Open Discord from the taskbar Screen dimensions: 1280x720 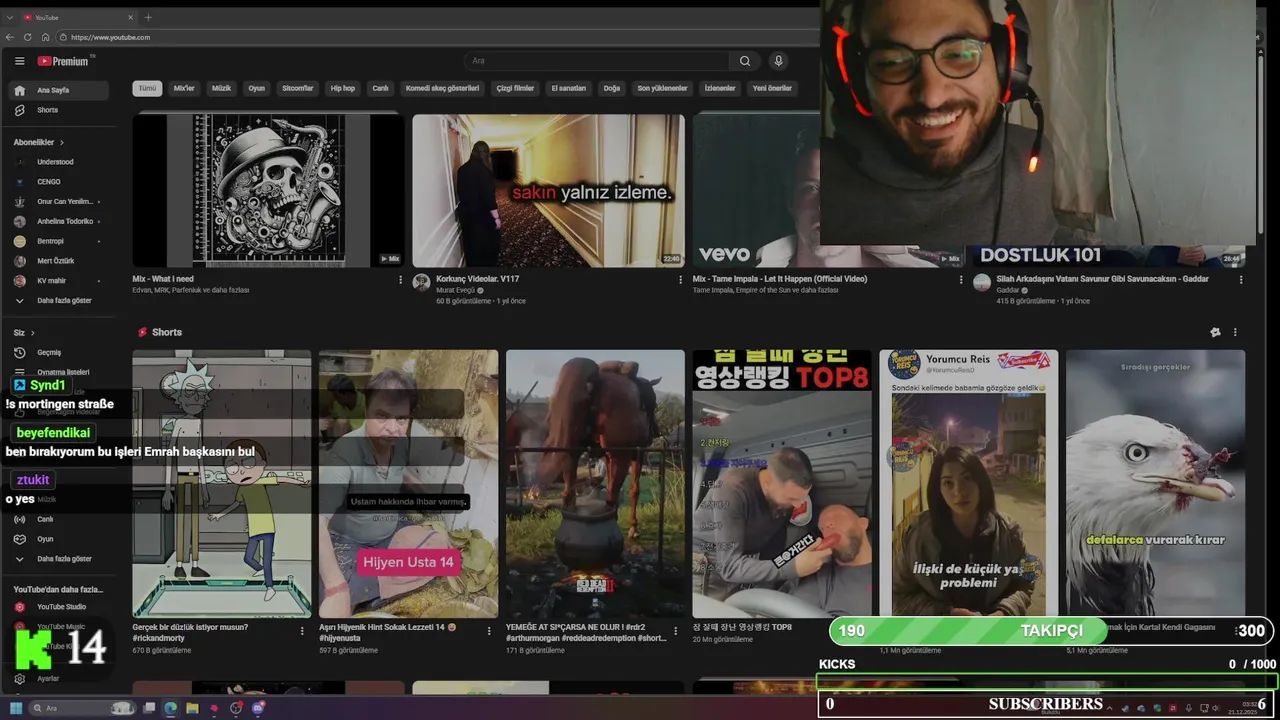coord(258,708)
